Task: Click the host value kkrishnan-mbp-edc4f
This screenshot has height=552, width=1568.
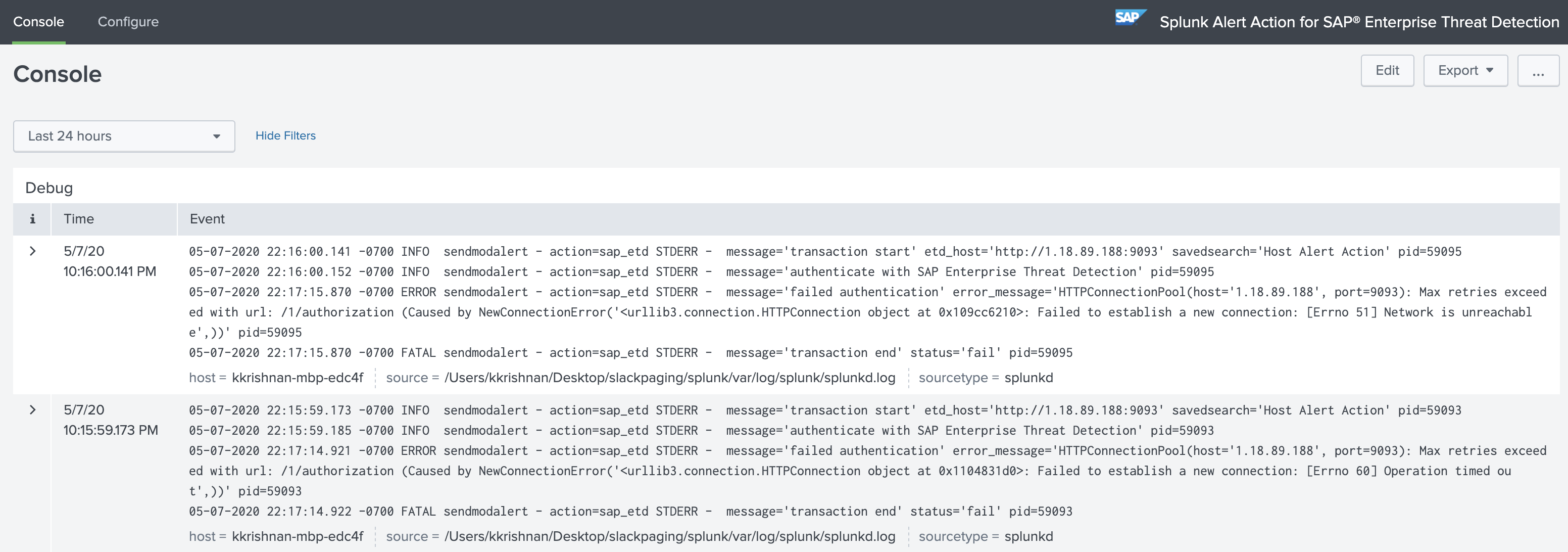Action: pyautogui.click(x=298, y=378)
